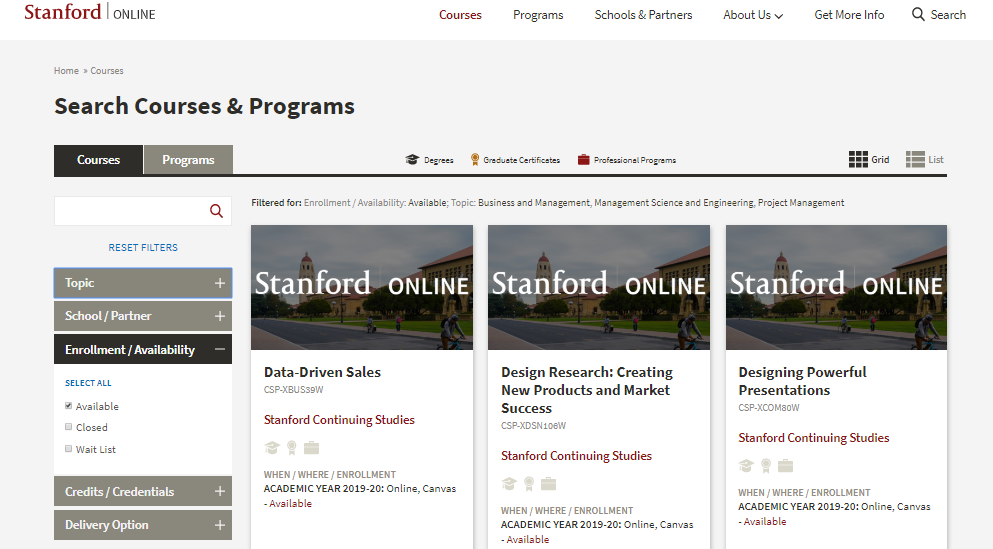Click course code CSP-XCOM80W
The image size is (993, 549).
click(x=769, y=408)
